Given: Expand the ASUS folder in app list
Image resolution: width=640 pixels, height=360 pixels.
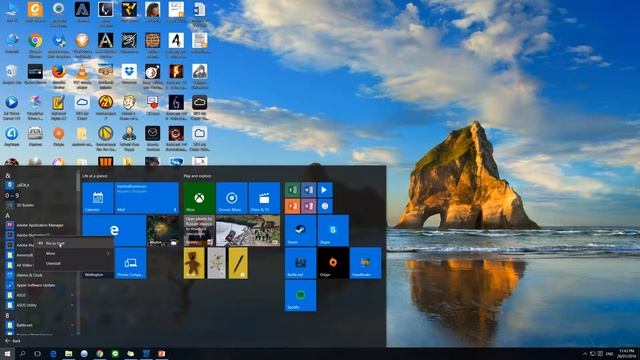Looking at the screenshot, I should [40, 295].
